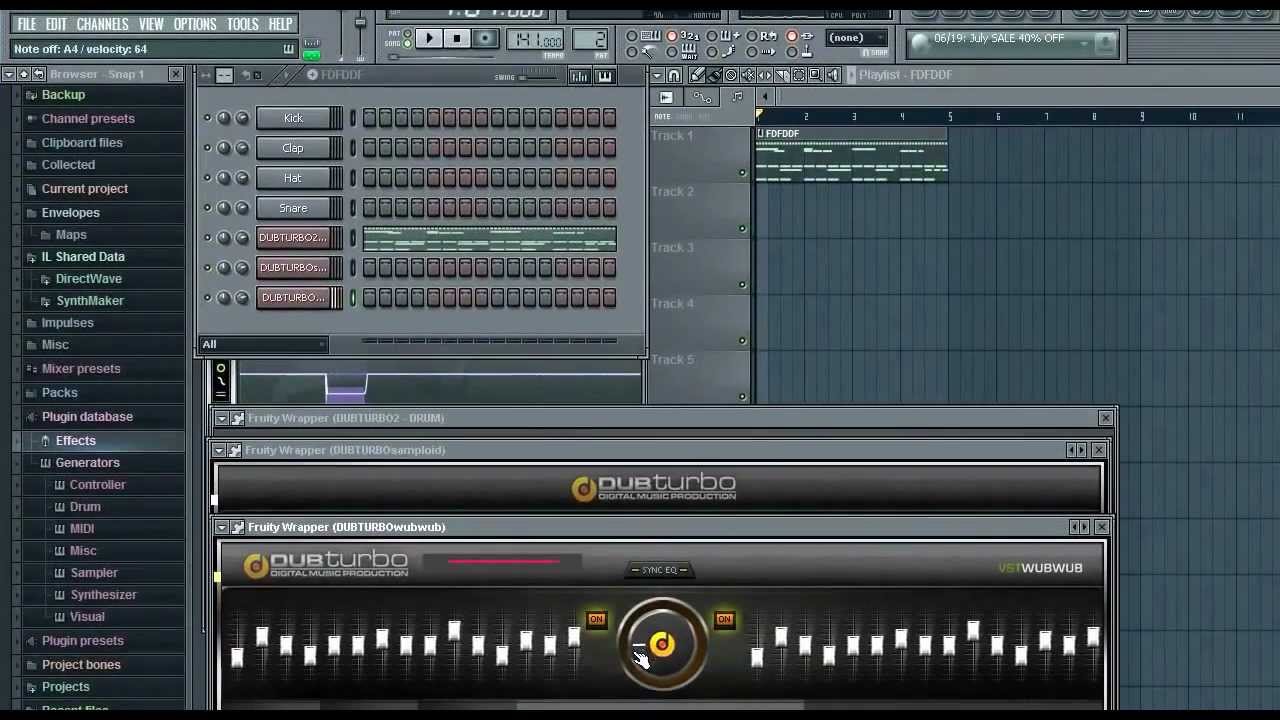Open the CHANNELS menu
Viewport: 1280px width, 720px height.
click(x=102, y=24)
